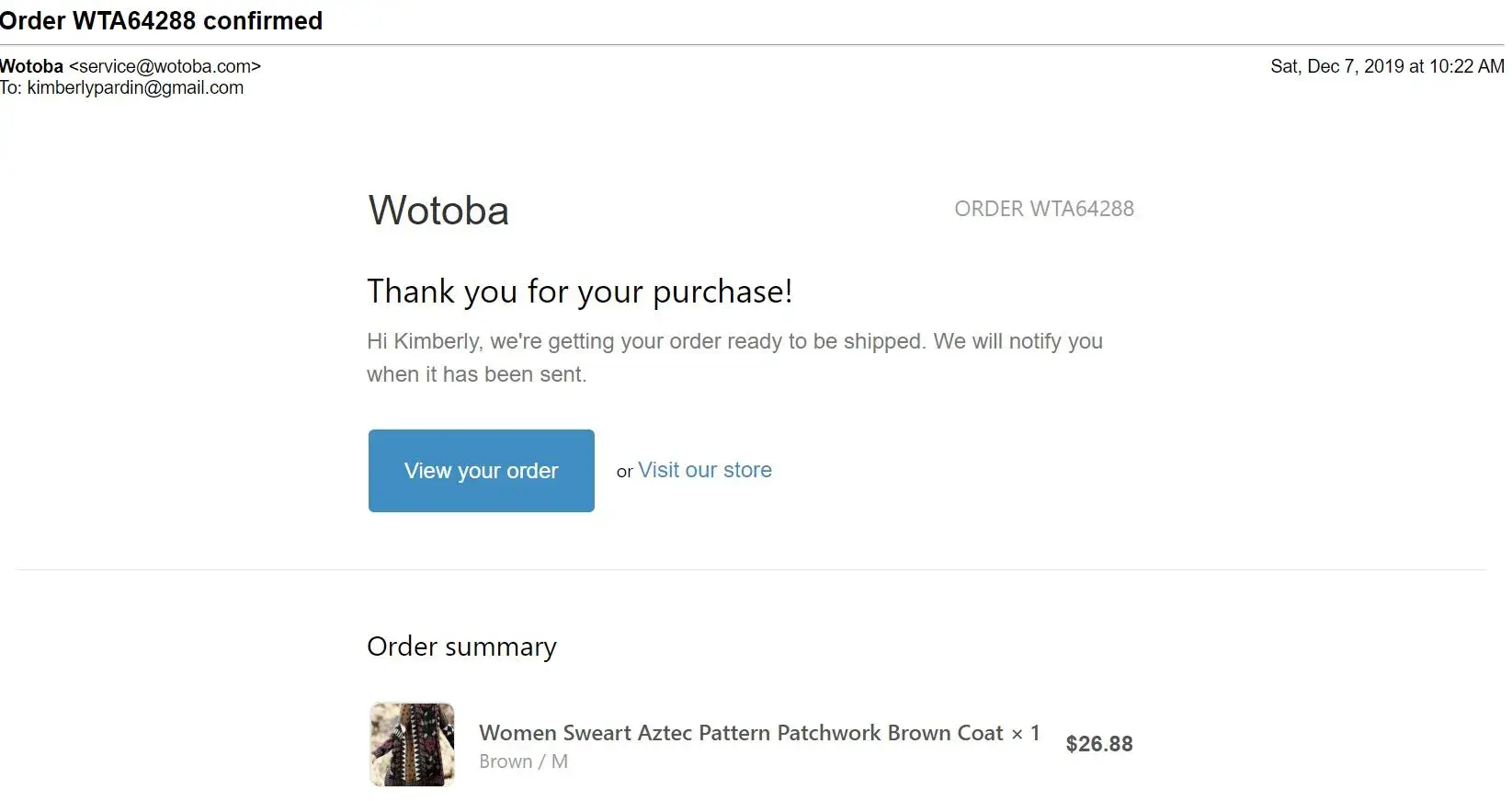This screenshot has width=1512, height=801.
Task: Open the Visit our store link
Action: (x=705, y=470)
